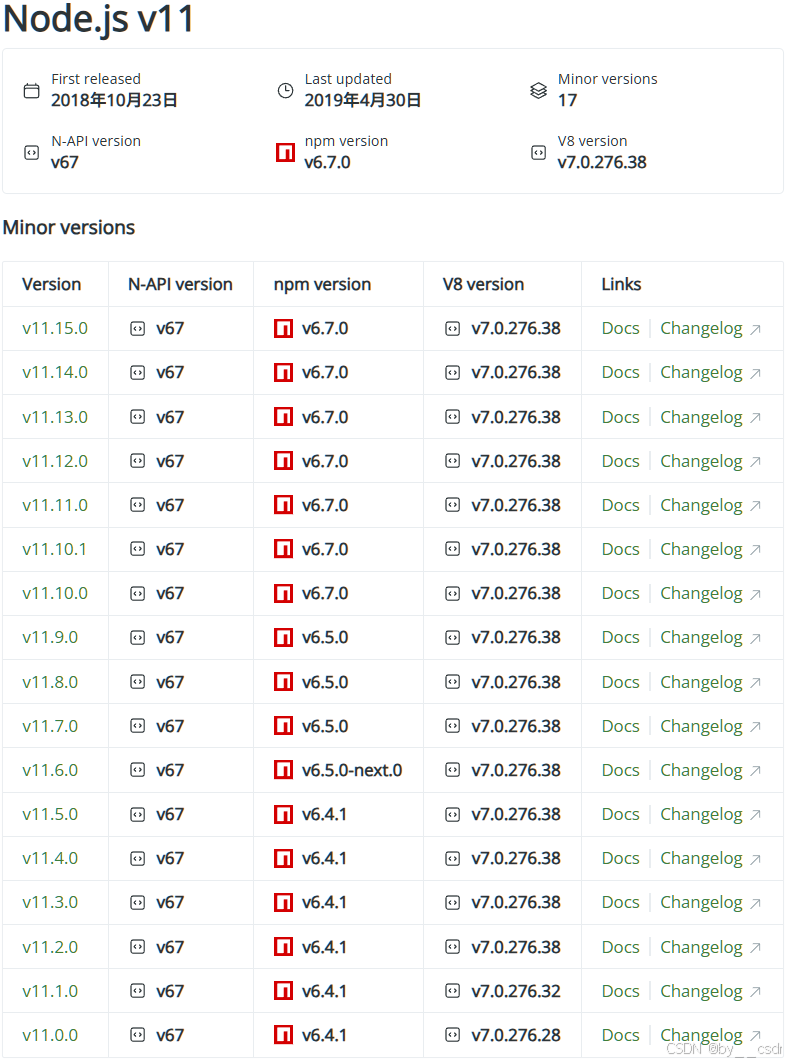The width and height of the screenshot is (786, 1062).
Task: Open the v11.12.0 version link
Action: [55, 461]
